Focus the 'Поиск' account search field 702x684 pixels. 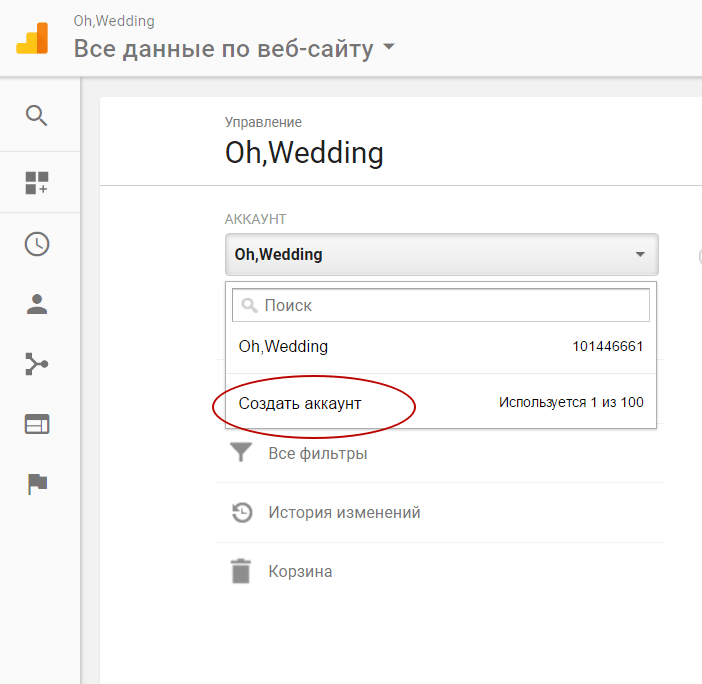(x=450, y=306)
